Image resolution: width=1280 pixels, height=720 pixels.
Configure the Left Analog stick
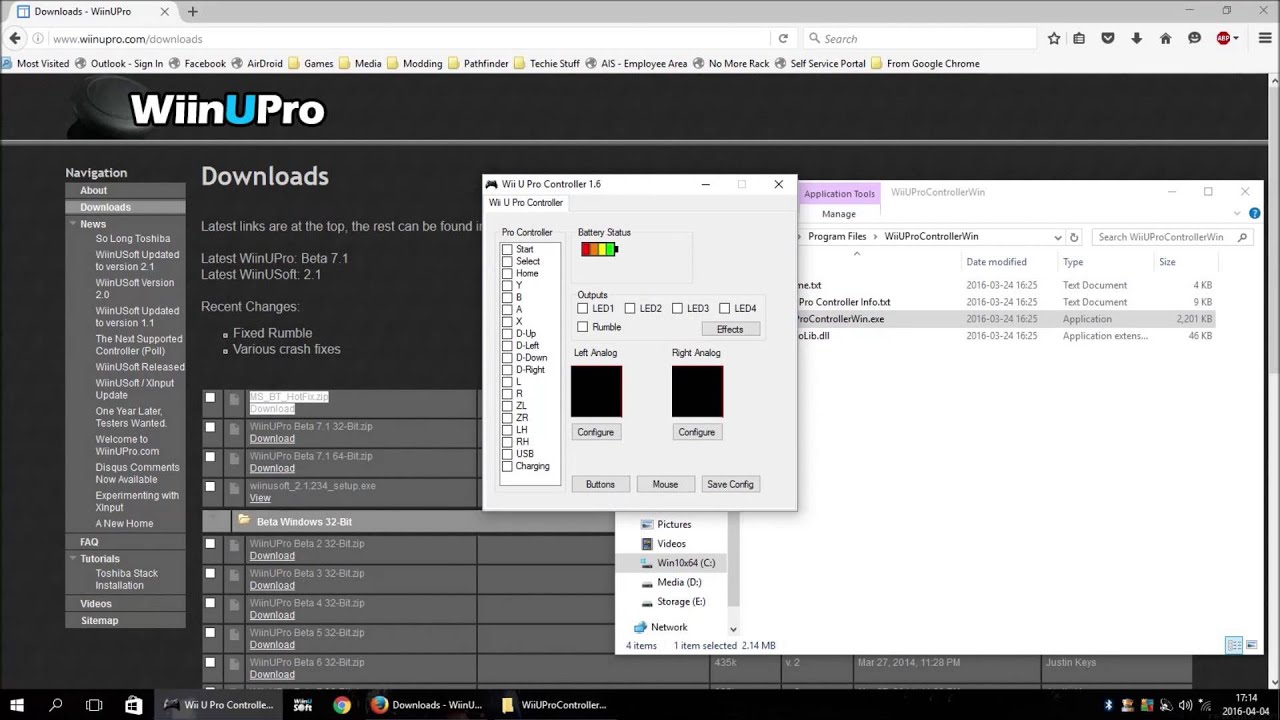click(595, 432)
